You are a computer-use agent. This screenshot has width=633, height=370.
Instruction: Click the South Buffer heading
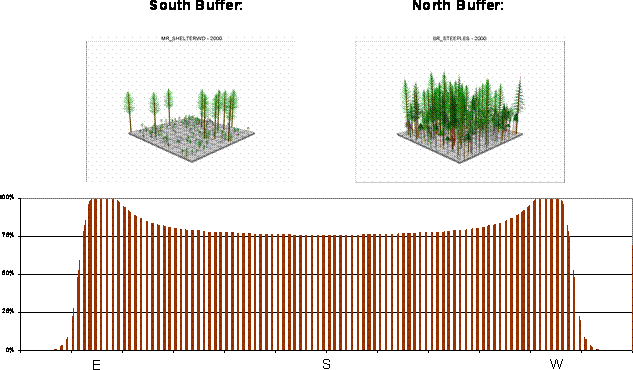tap(196, 6)
